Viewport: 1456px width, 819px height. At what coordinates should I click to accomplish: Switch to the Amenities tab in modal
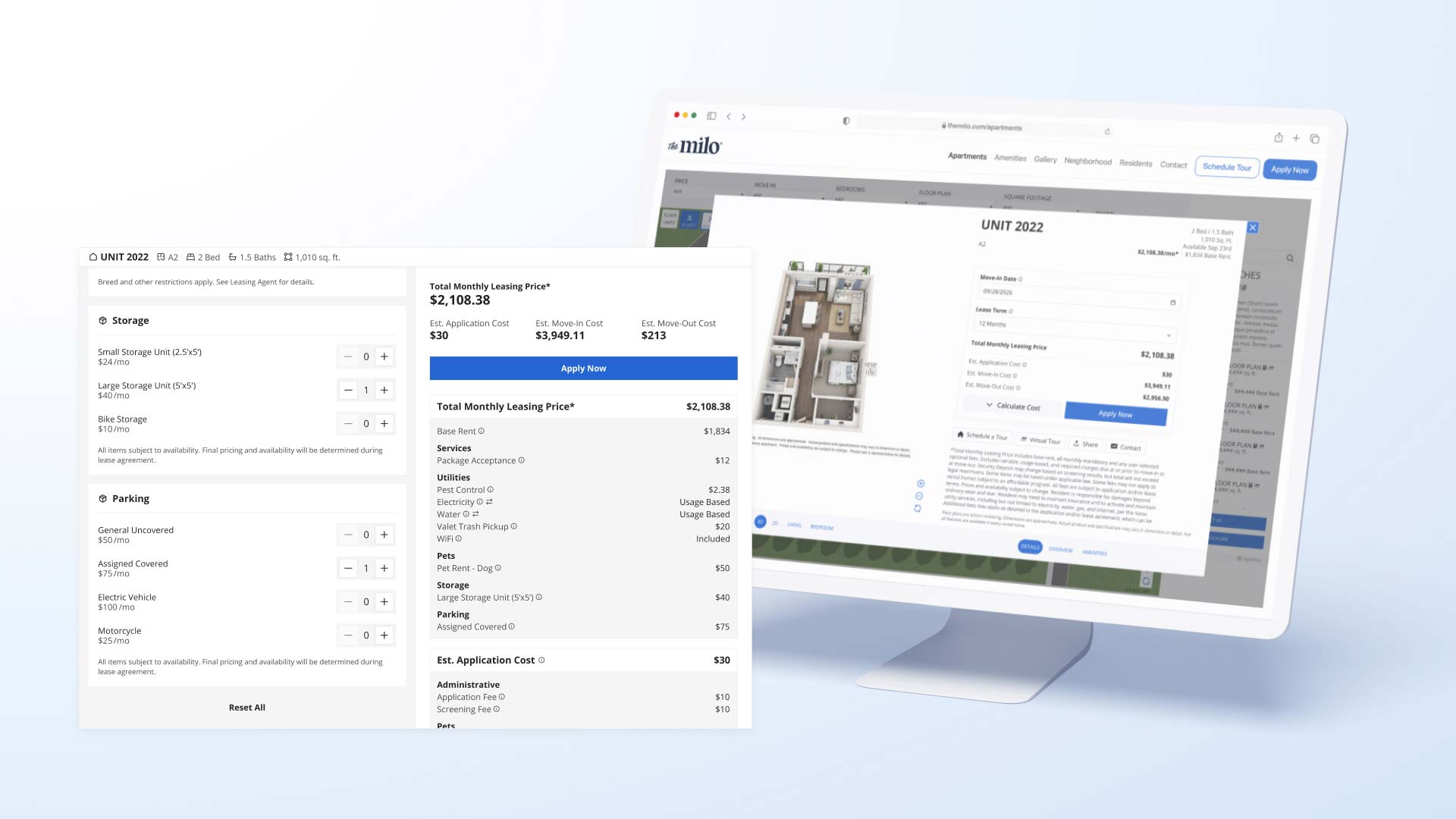click(1094, 553)
